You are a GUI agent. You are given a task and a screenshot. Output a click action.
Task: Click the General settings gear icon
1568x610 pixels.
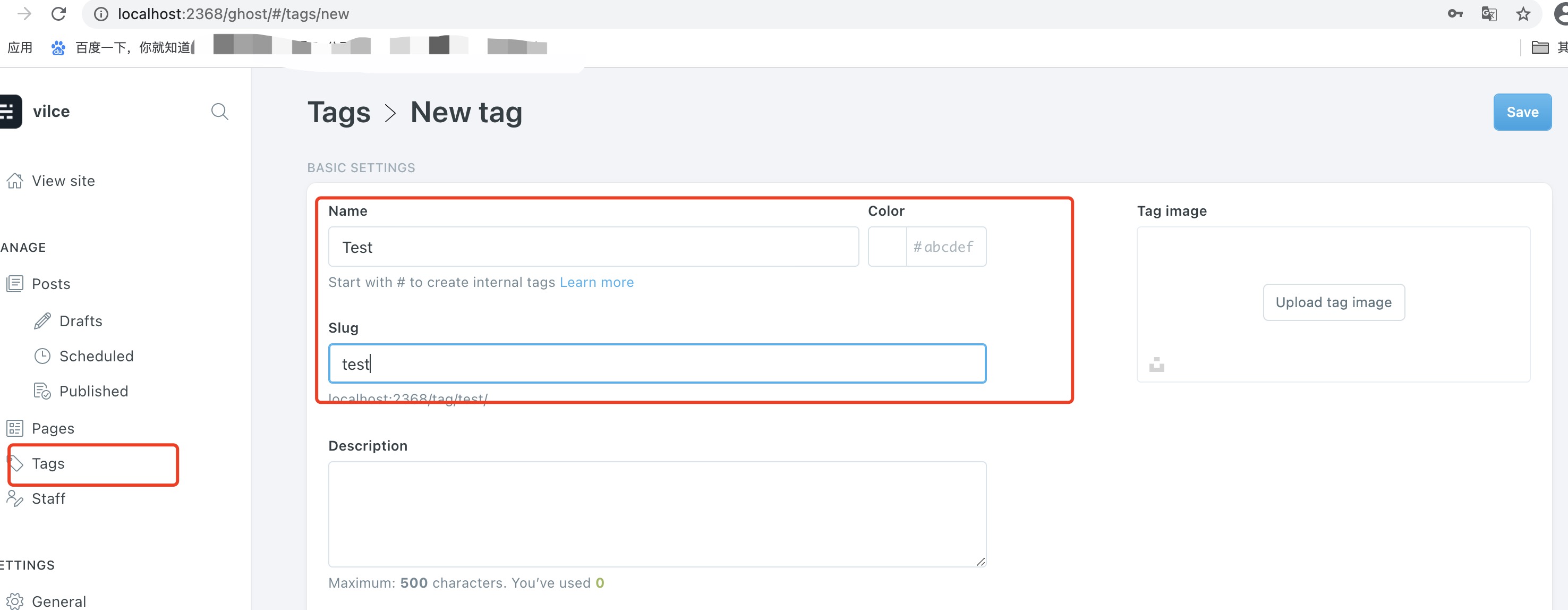(15, 600)
